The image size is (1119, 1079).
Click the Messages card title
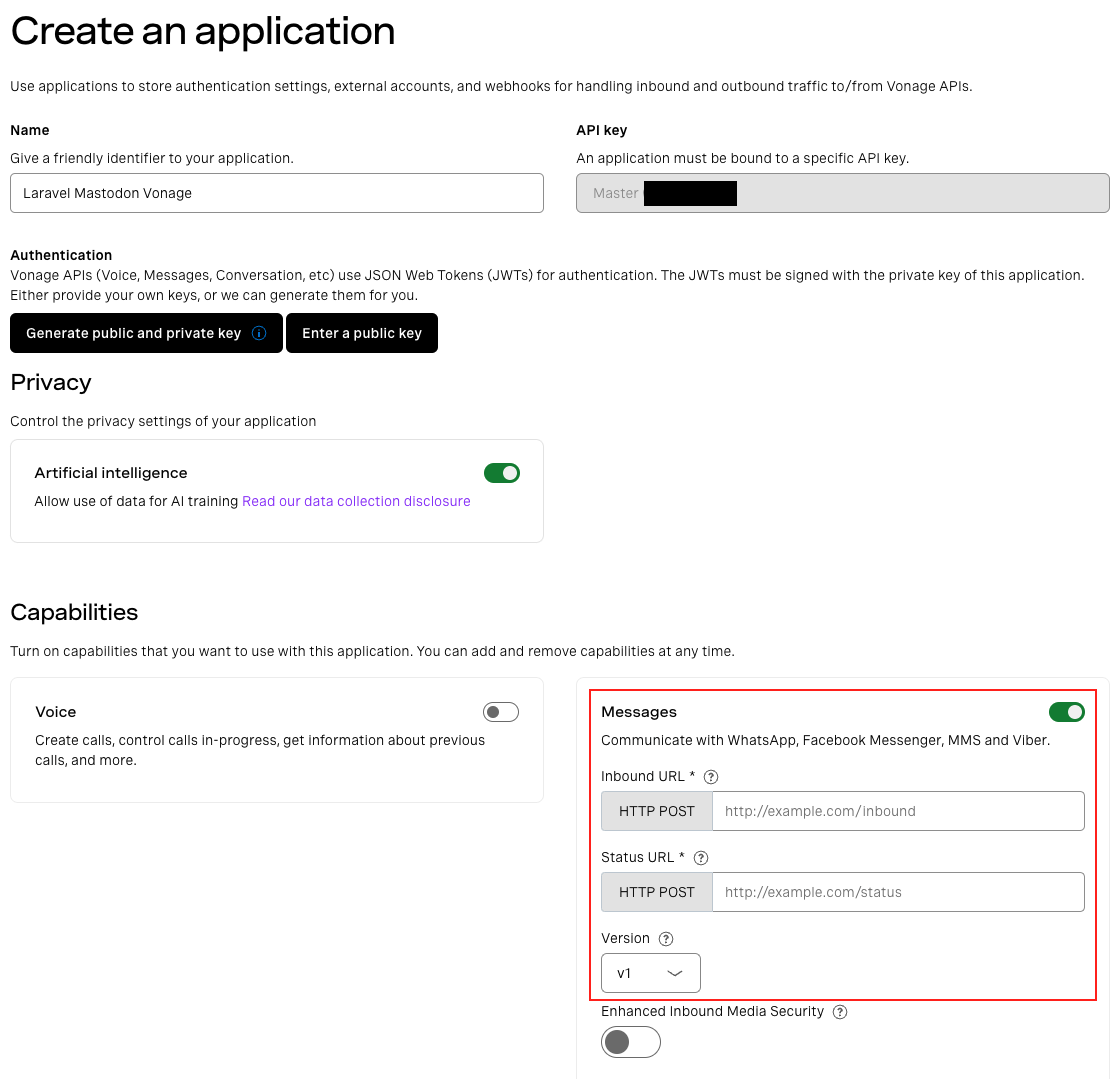(x=639, y=712)
